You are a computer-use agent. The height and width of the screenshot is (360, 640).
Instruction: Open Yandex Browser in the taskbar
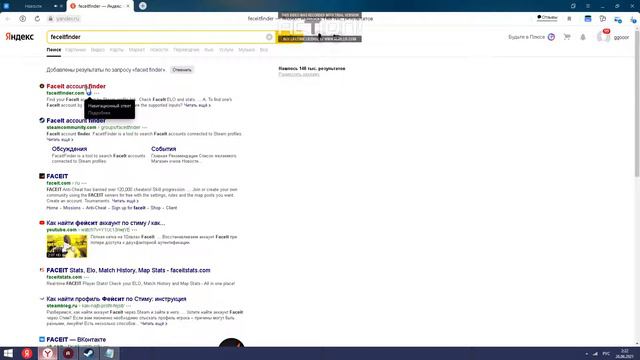click(48, 353)
